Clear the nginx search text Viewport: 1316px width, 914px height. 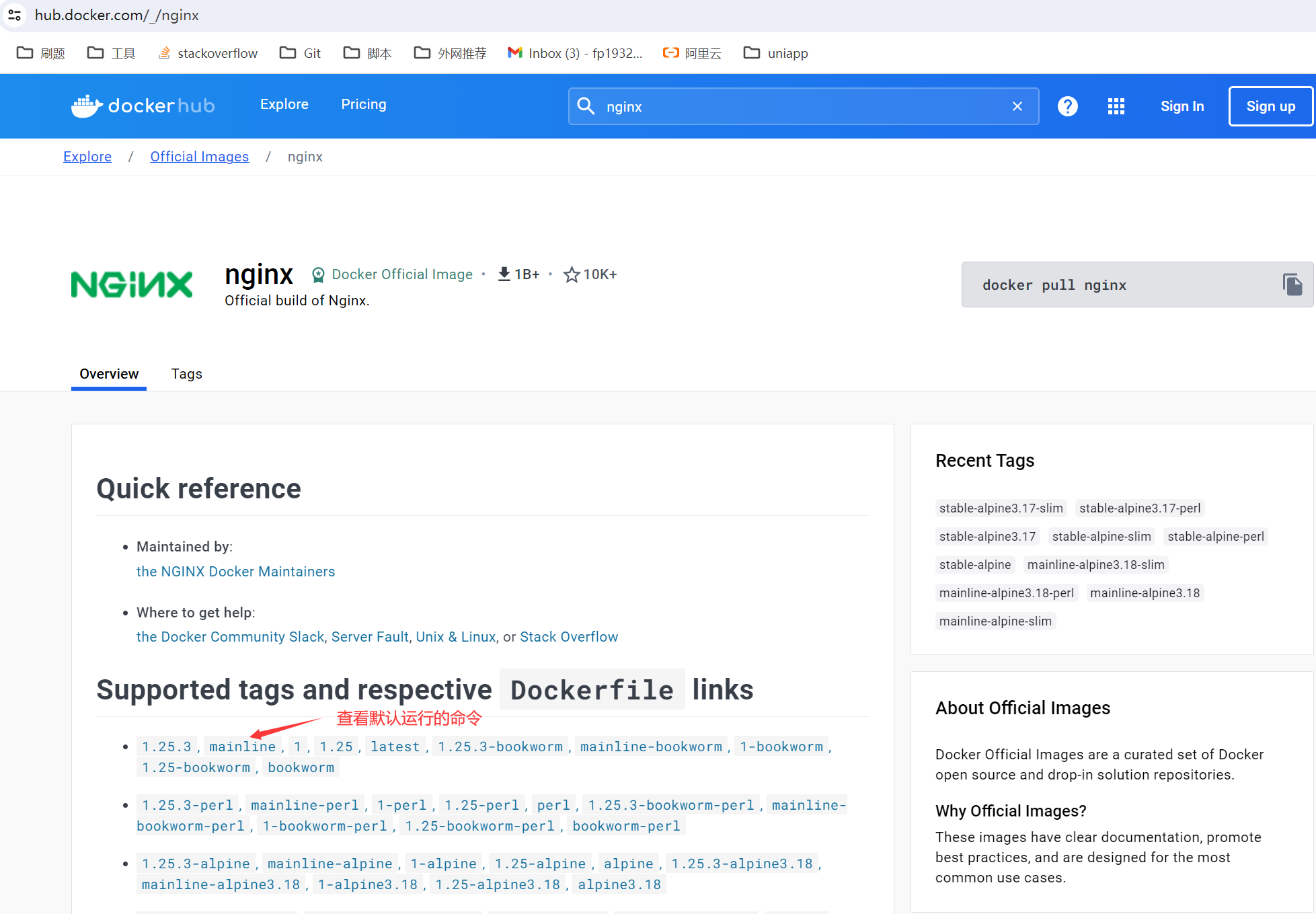click(x=1017, y=106)
